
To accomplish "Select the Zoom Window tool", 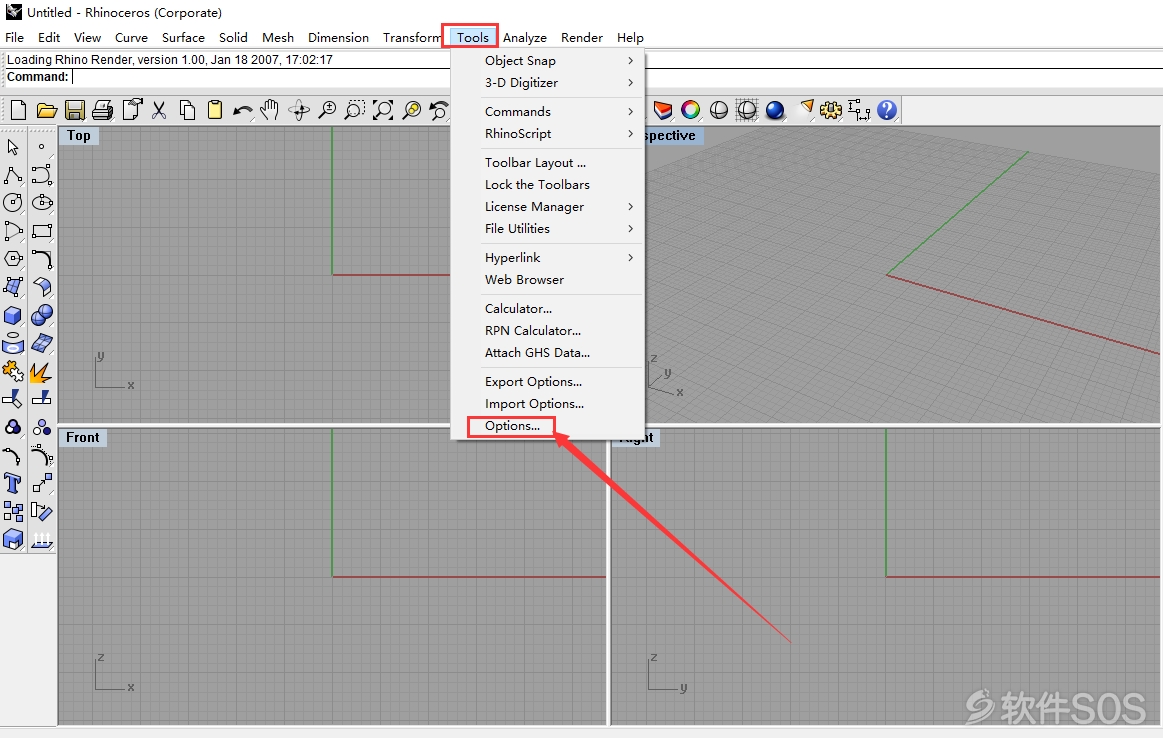I will coord(355,111).
